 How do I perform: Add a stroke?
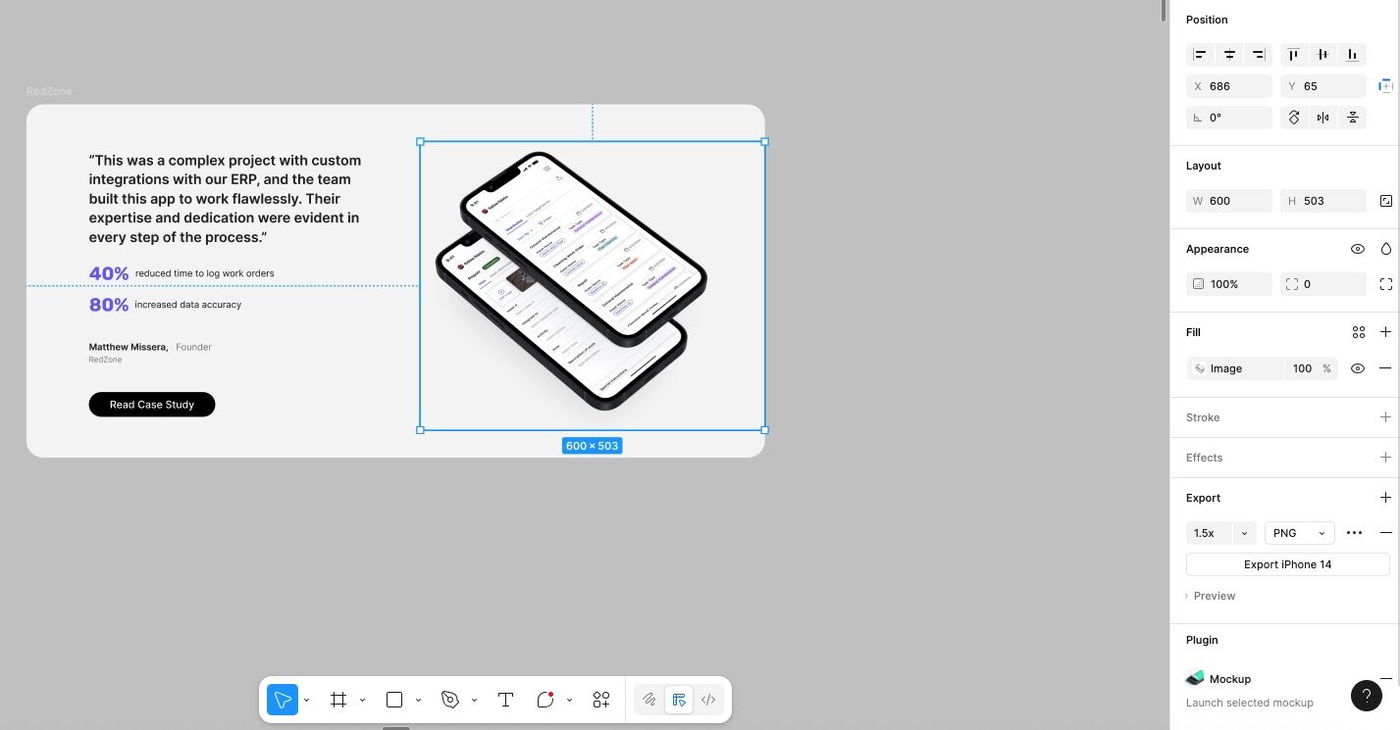click(x=1385, y=417)
